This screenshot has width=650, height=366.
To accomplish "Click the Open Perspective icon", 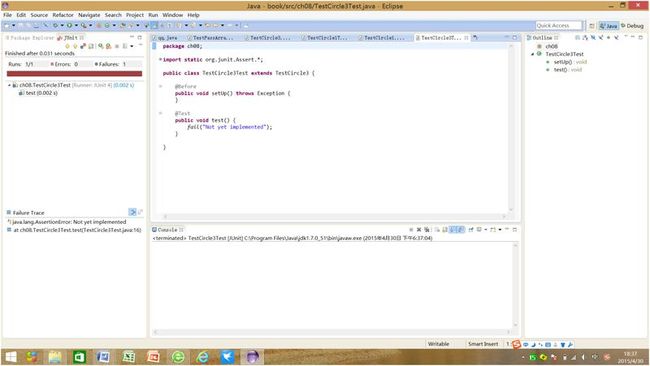I will click(592, 26).
